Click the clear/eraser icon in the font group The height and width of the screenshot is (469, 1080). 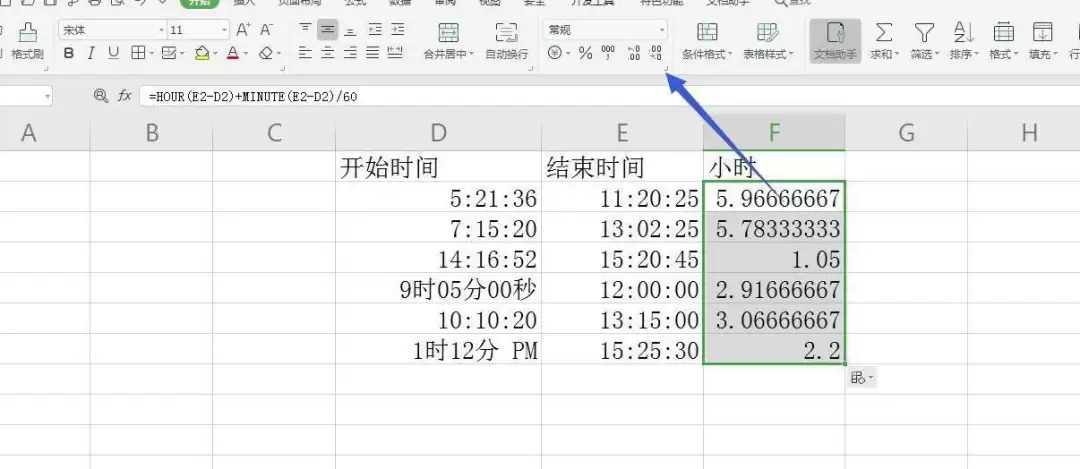[x=267, y=53]
